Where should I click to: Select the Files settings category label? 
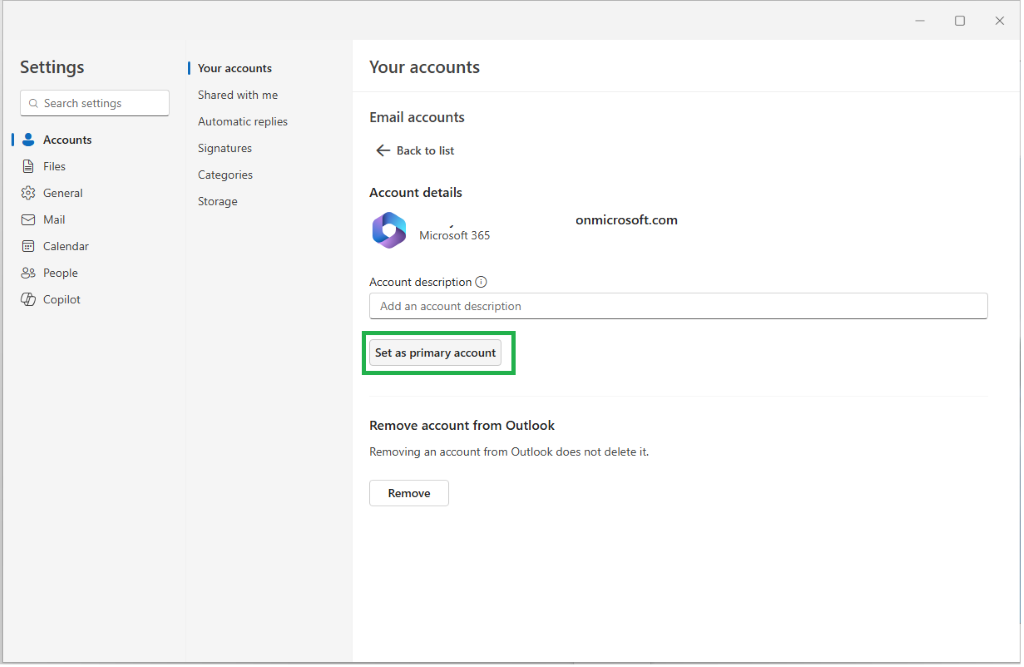54,167
